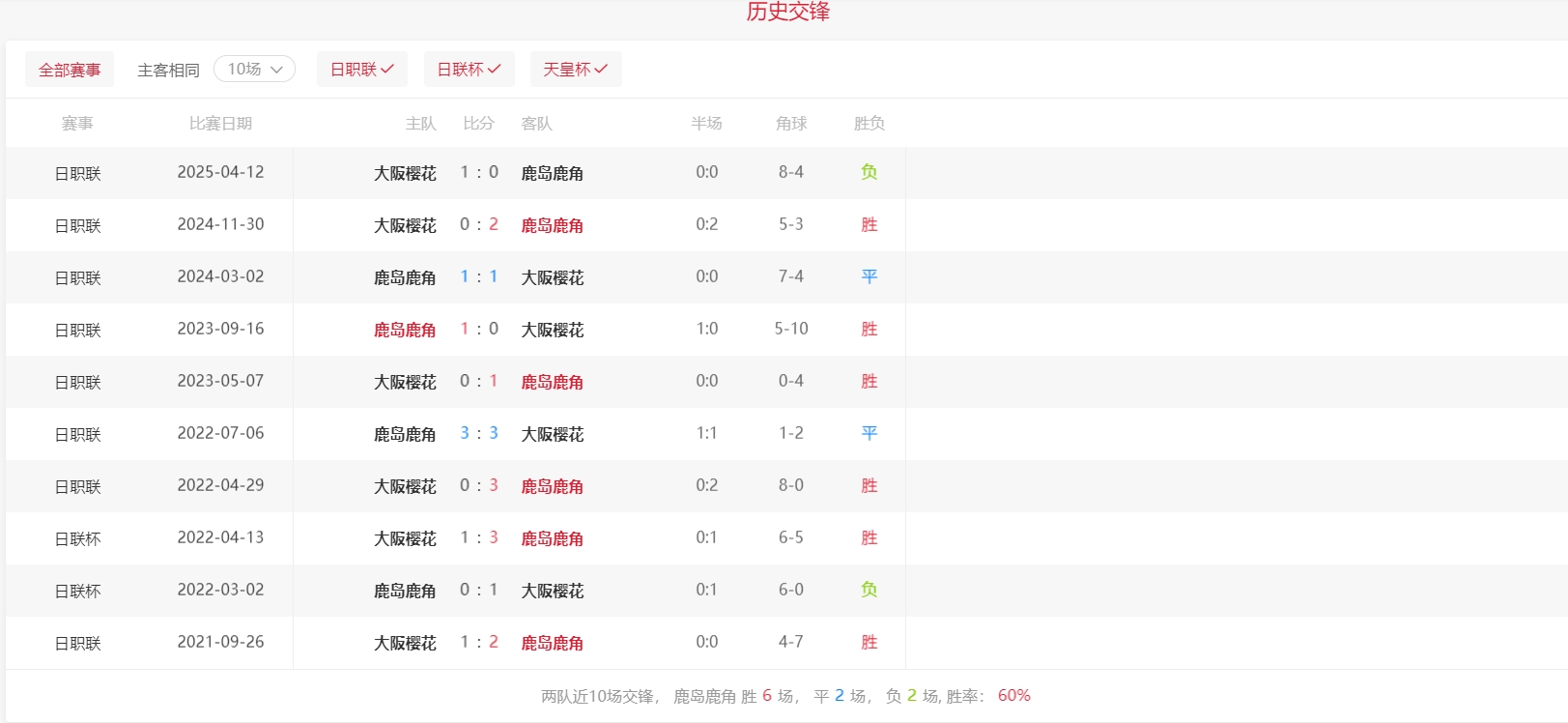Click the 历史交锋 section title
The image size is (1568, 723).
click(787, 12)
